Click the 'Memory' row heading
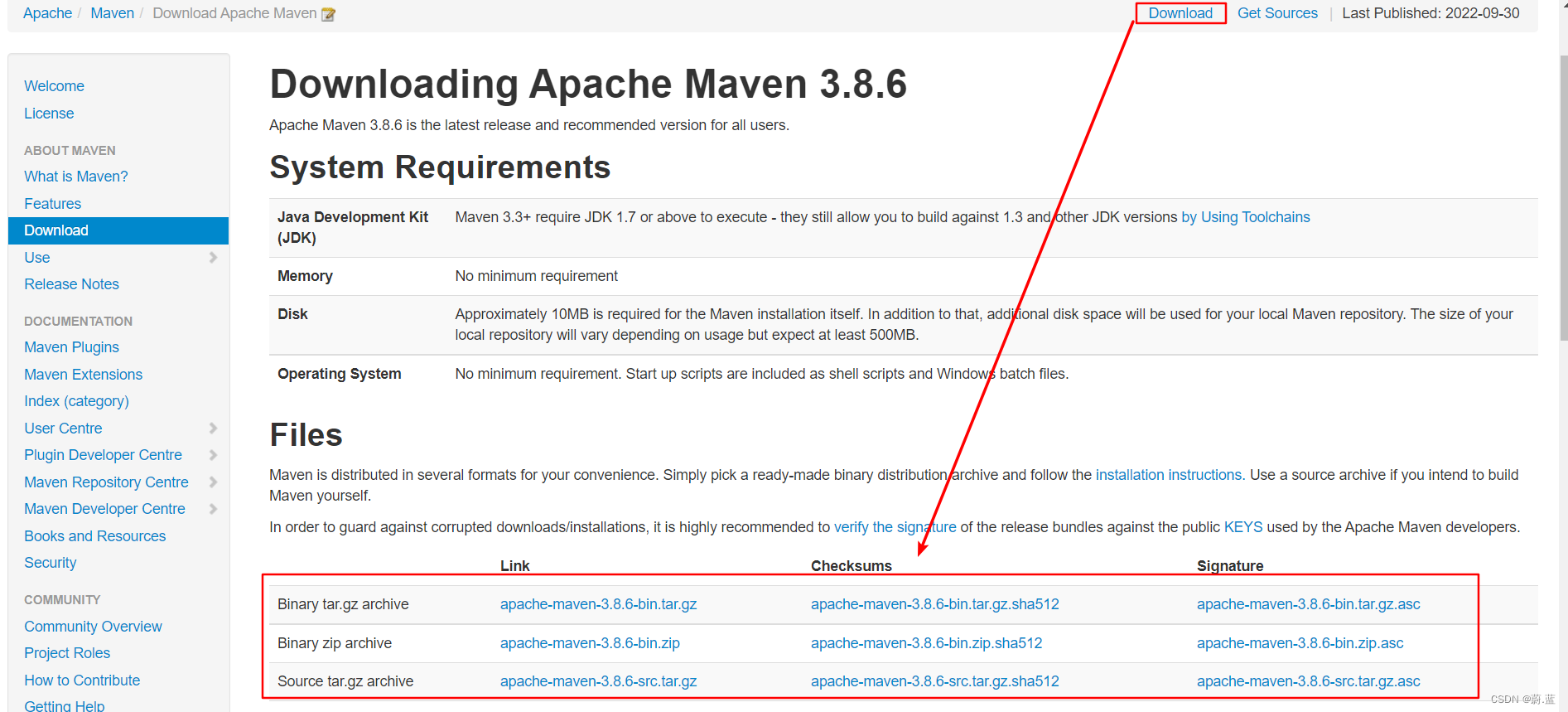The image size is (1568, 712). 305,276
